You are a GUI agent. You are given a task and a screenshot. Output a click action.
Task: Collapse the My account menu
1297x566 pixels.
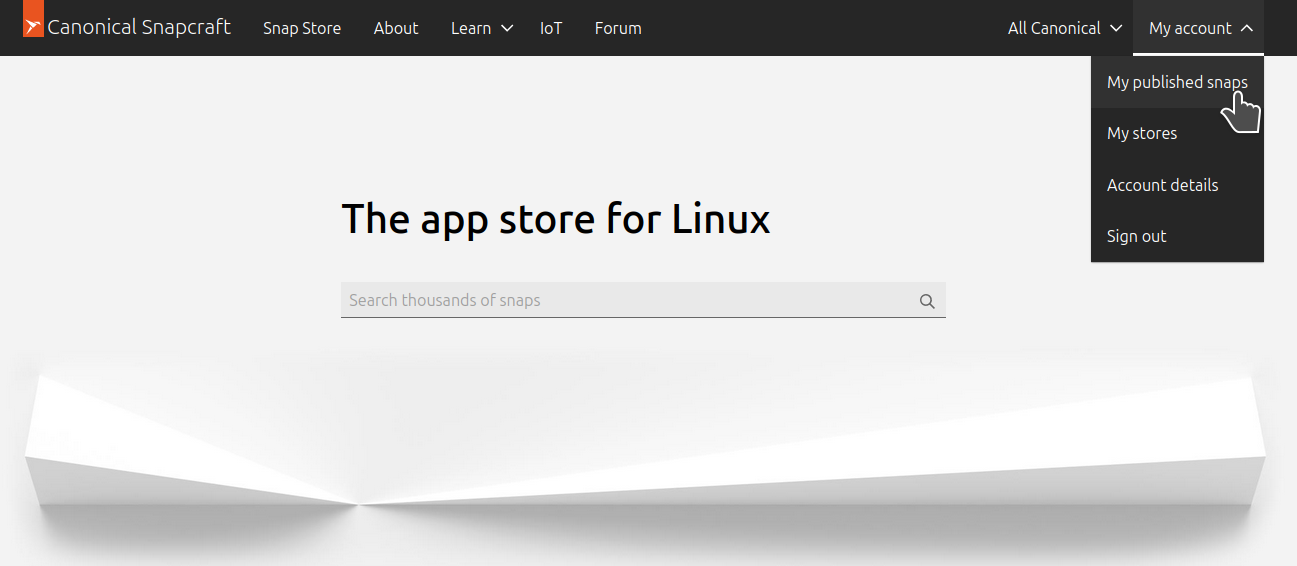1199,28
